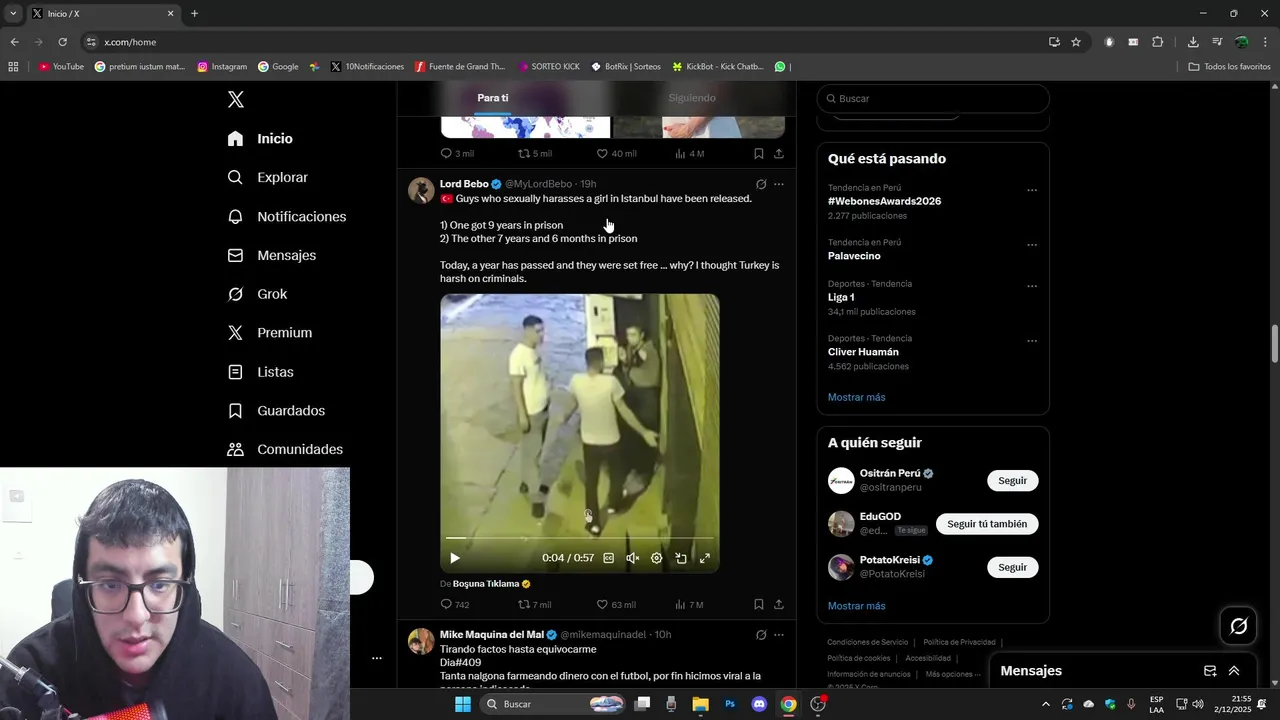Open options for #WebonesAwards2026 trend
1280x720 pixels.
click(1031, 190)
